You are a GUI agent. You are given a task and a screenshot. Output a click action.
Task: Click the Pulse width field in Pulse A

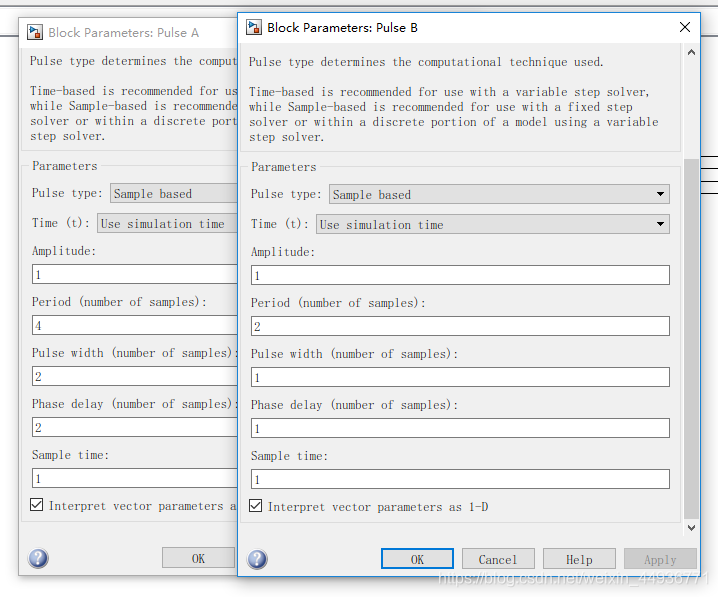[135, 376]
